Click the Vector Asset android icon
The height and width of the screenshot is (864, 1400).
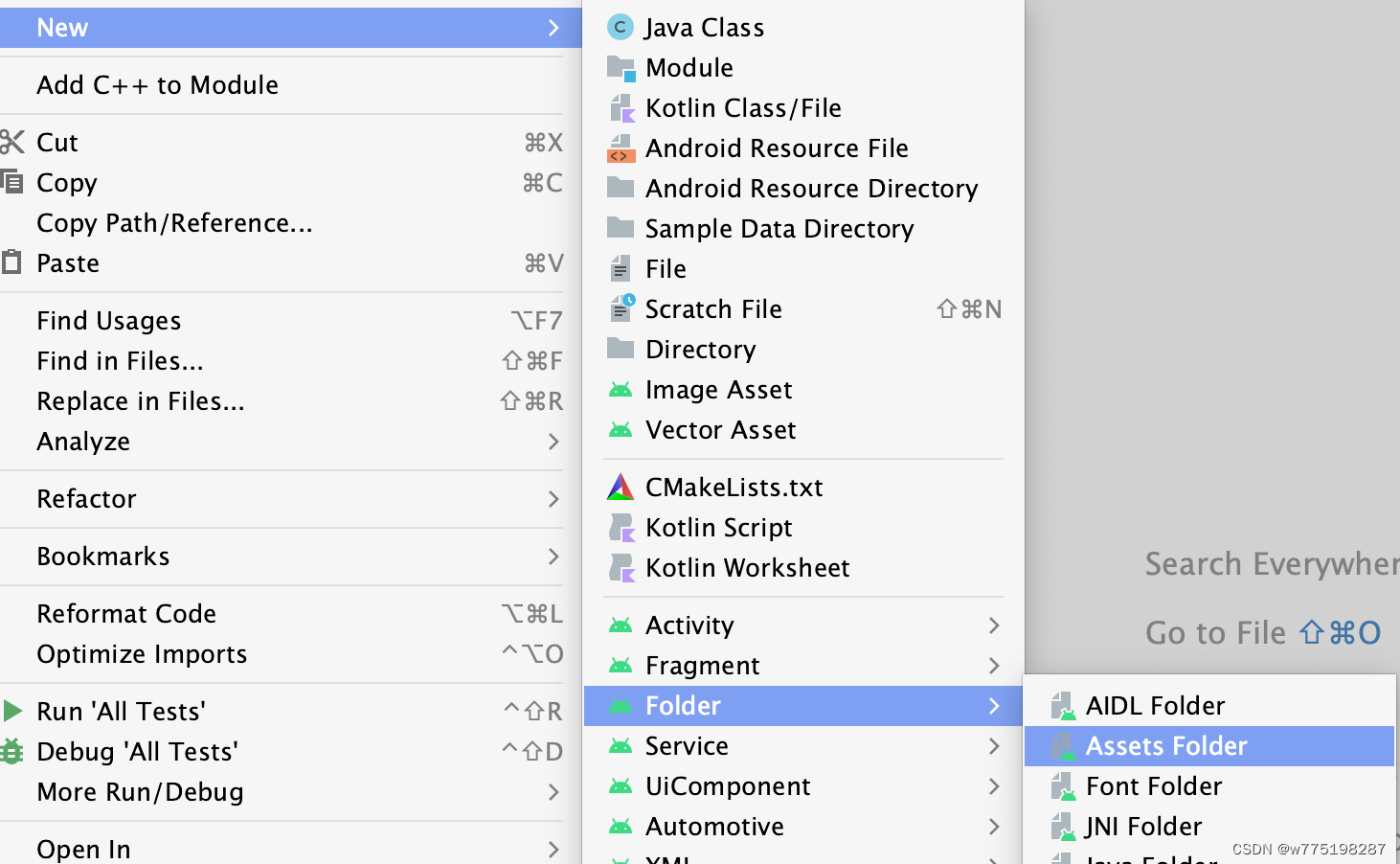click(621, 430)
